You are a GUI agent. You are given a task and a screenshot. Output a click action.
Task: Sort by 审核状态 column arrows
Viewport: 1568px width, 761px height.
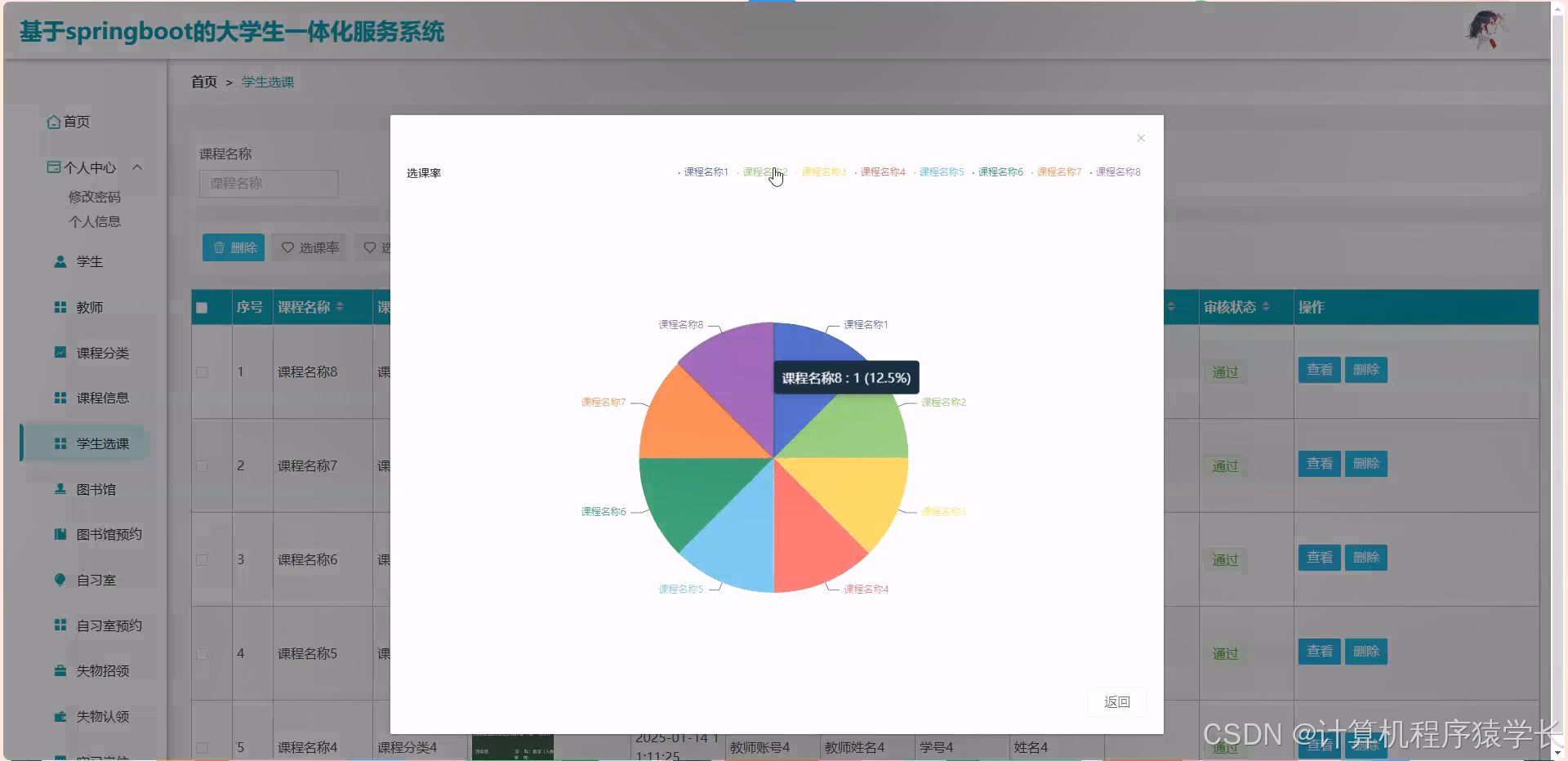(1266, 307)
